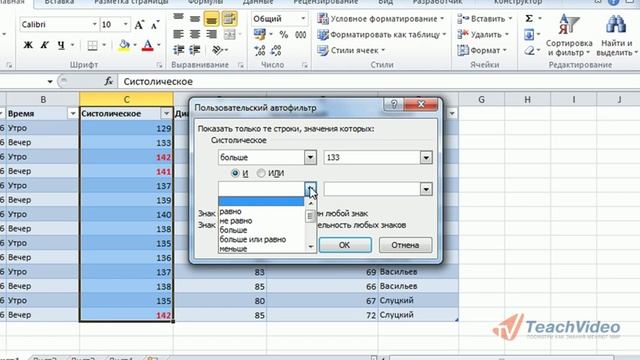The image size is (640, 360).
Task: Open the Calibri font name dropdown
Action: 94,24
